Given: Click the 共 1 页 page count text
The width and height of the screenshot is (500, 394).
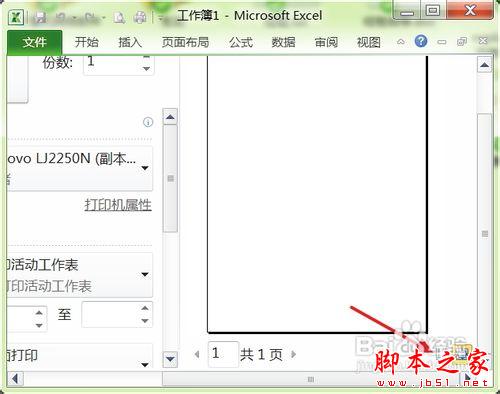Looking at the screenshot, I should click(x=261, y=354).
